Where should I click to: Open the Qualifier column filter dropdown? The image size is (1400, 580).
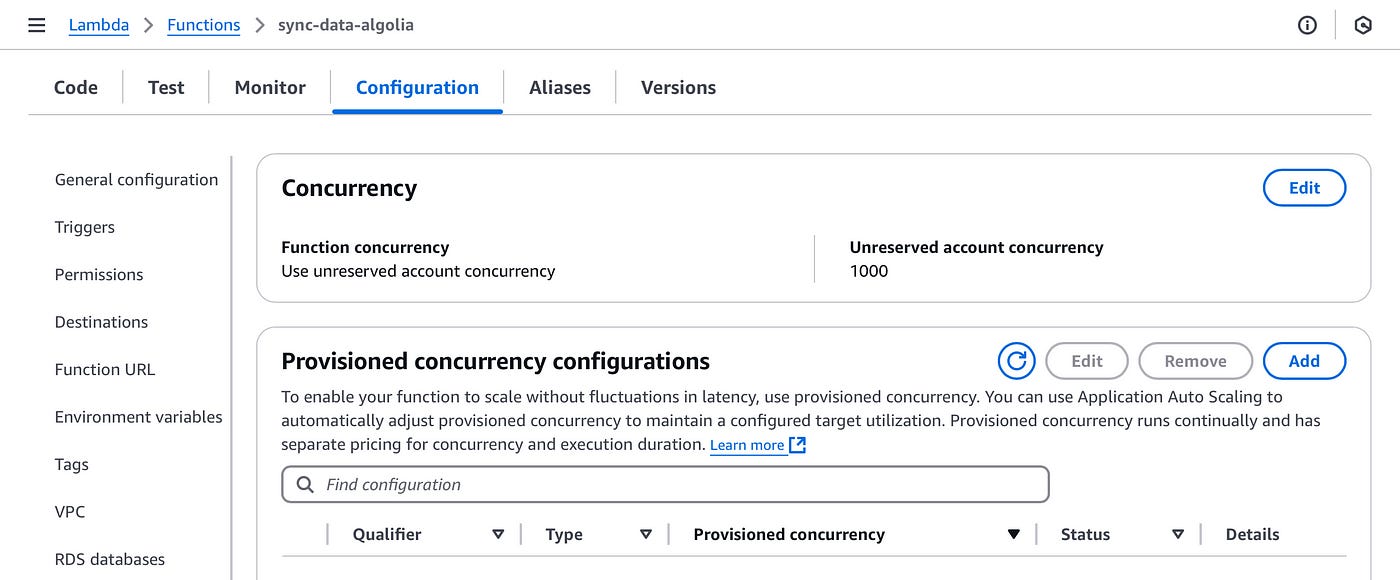497,534
